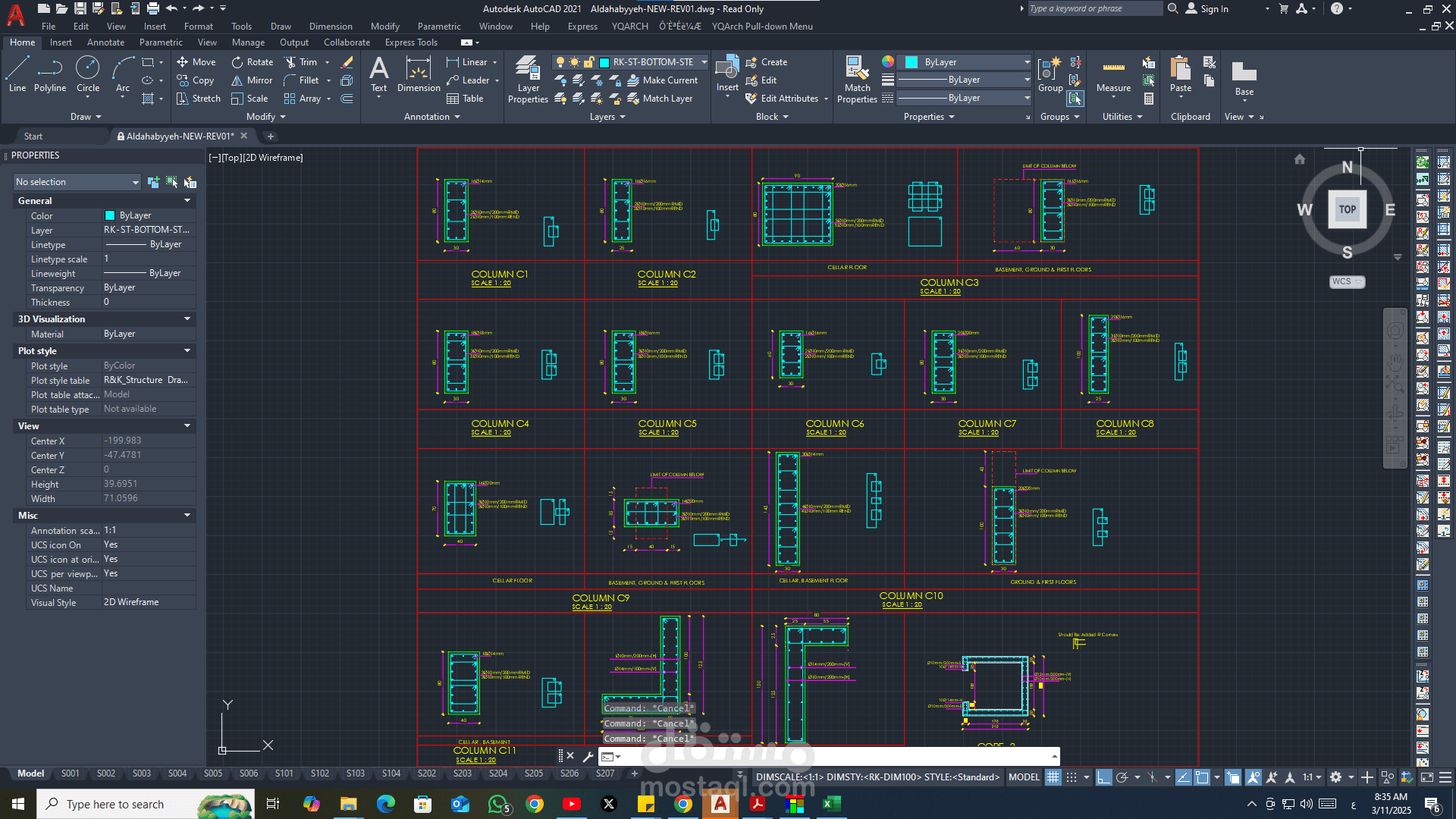Select the Polyline tool

(x=50, y=74)
